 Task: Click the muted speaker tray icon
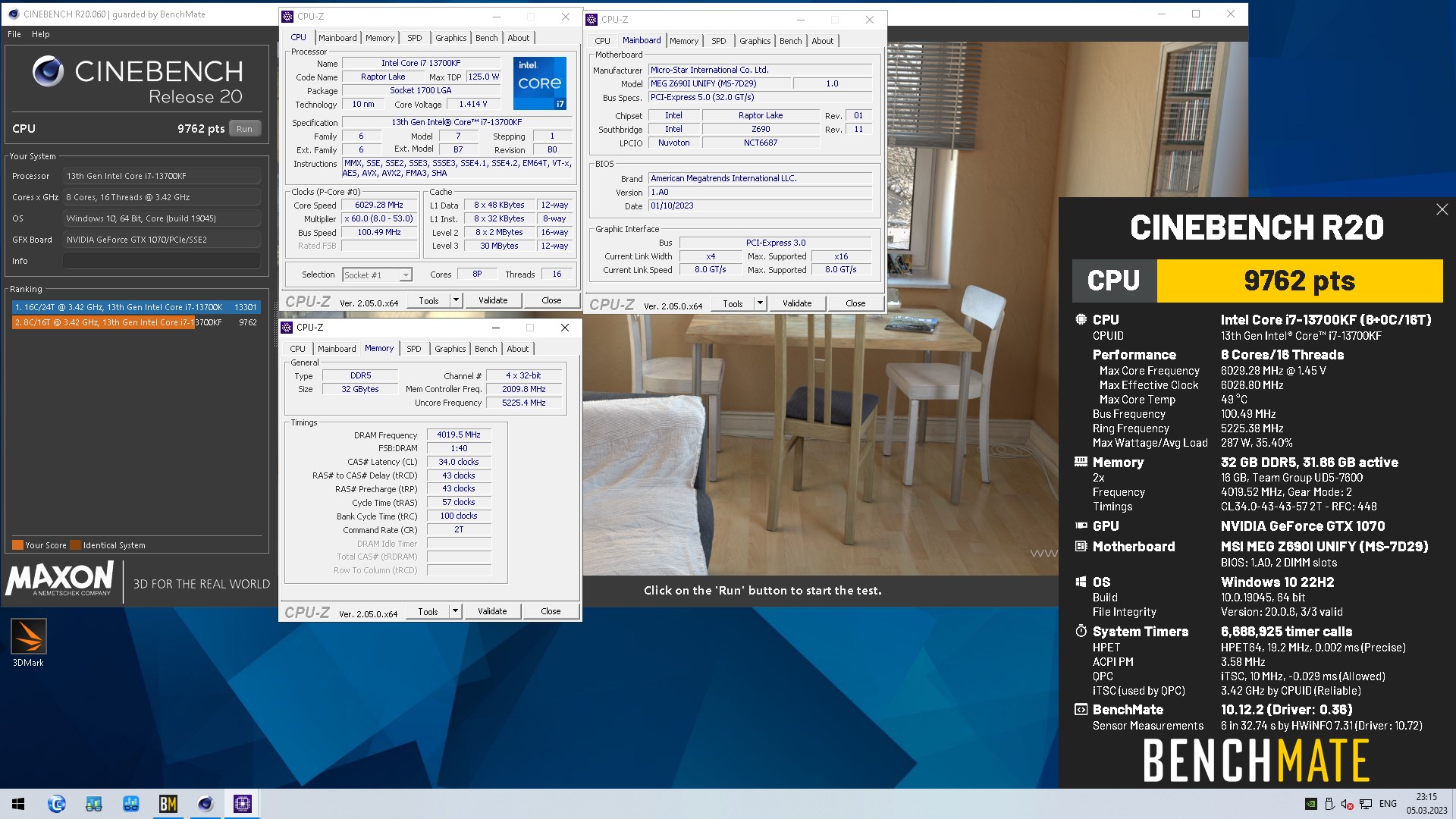[x=1347, y=804]
